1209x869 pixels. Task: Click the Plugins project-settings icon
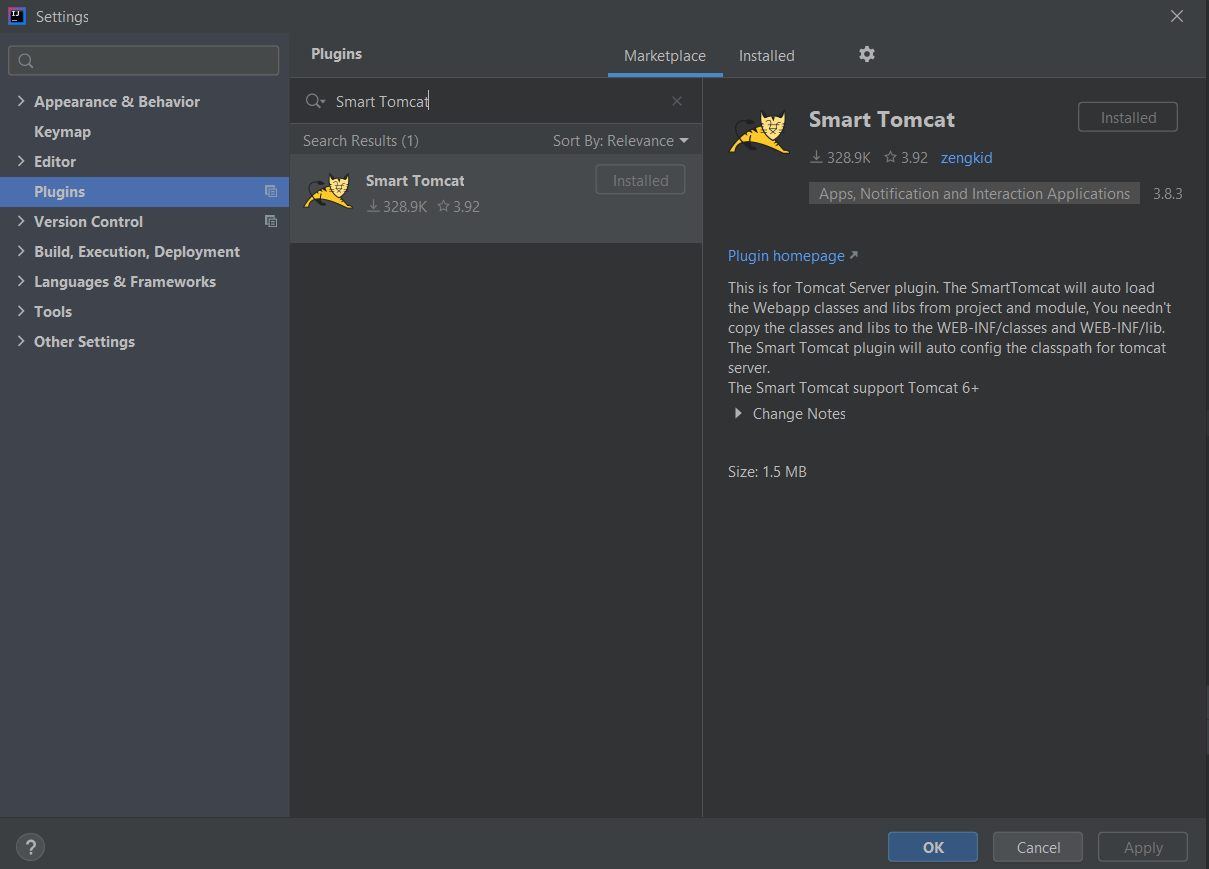pos(270,192)
